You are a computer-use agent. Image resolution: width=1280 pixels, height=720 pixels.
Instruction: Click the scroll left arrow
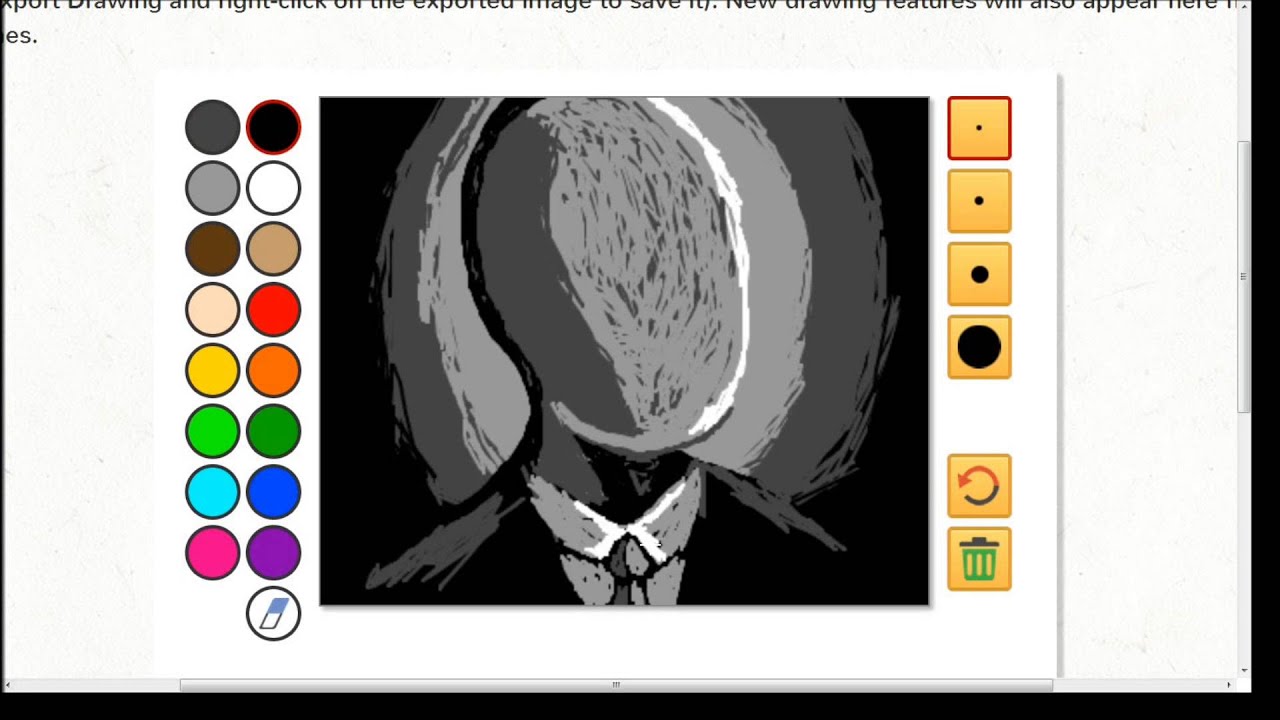click(x=8, y=685)
